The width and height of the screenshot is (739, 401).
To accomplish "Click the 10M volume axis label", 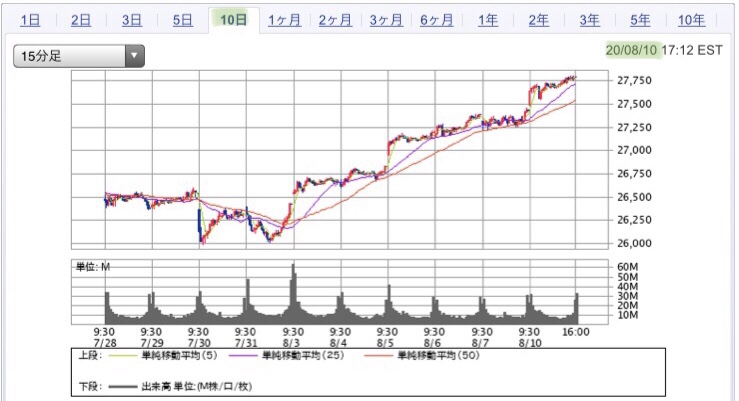I will (627, 315).
